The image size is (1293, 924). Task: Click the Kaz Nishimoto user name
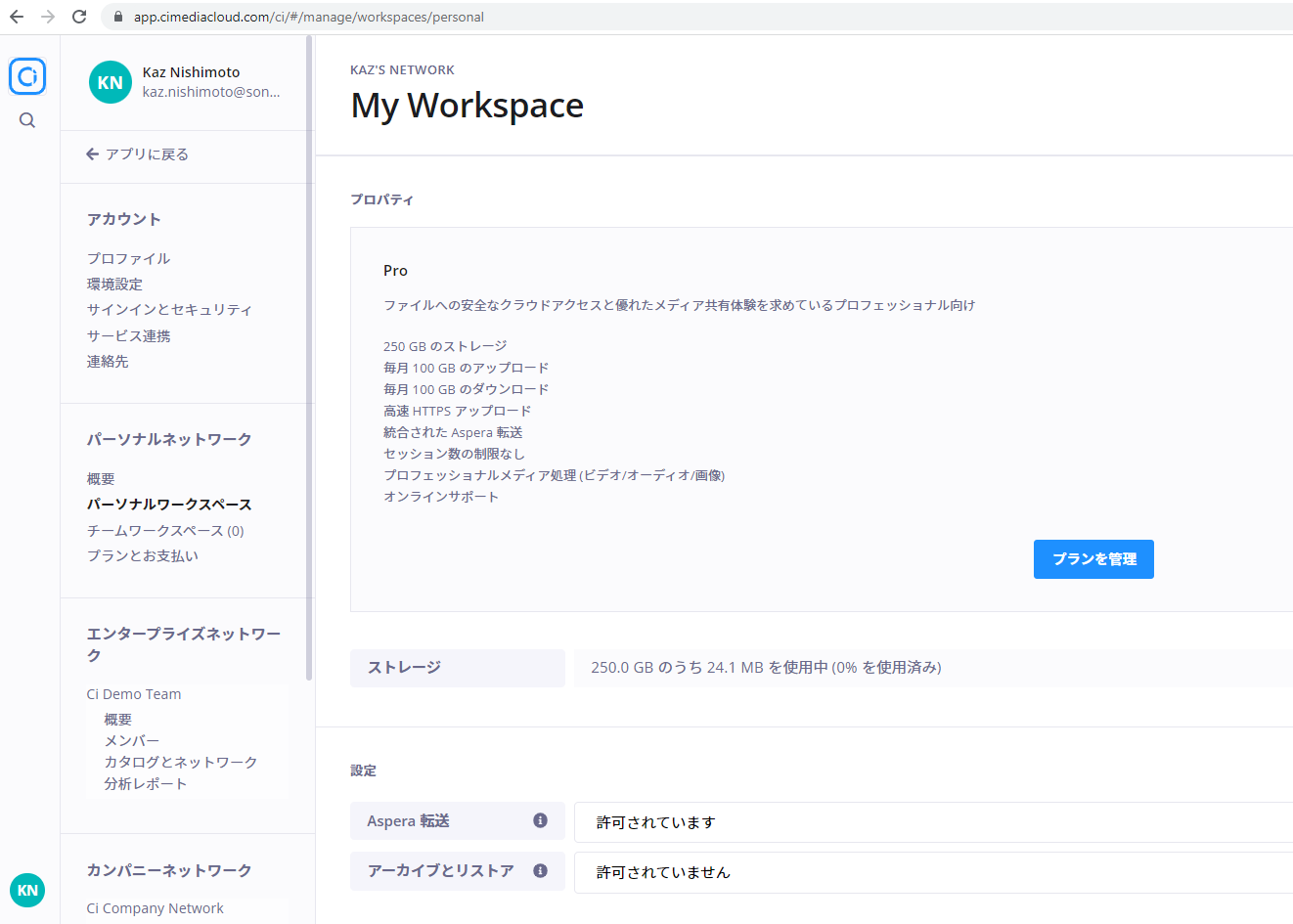(191, 72)
